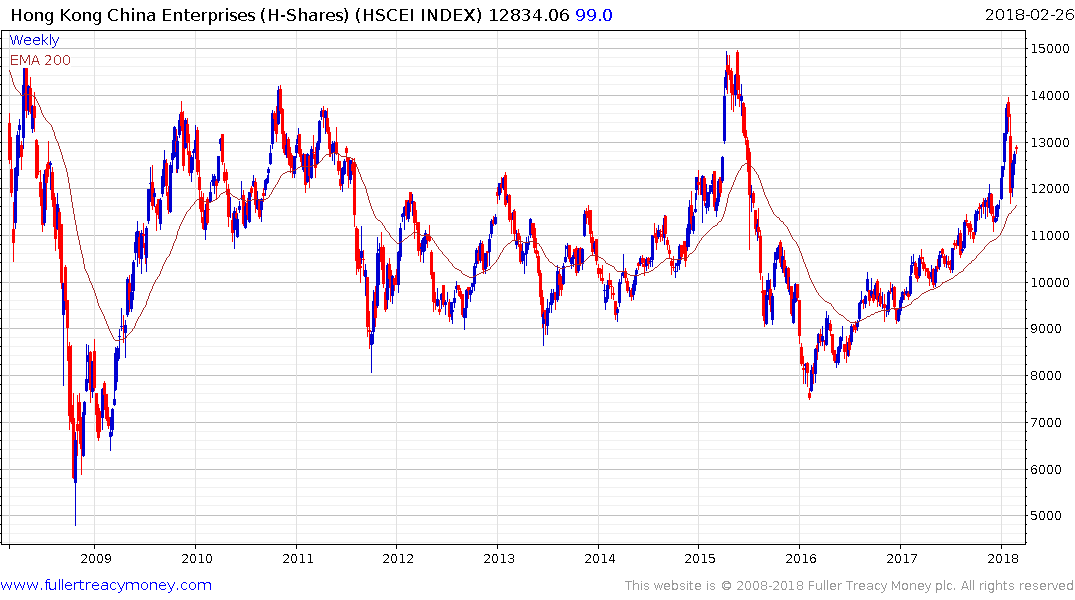Click the 2009 year axis label
This screenshot has height=600, width=1075.
[95, 558]
